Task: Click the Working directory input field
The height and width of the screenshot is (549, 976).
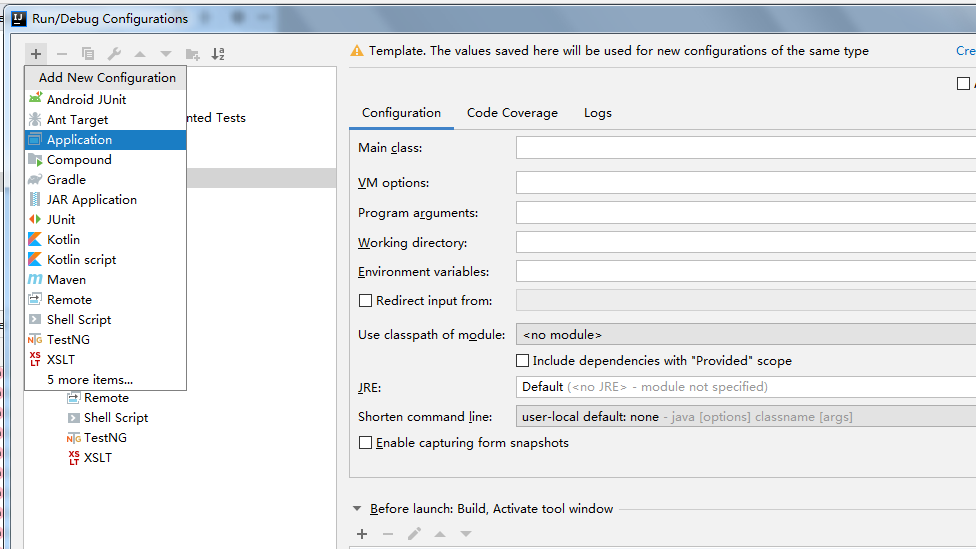Action: pyautogui.click(x=746, y=242)
